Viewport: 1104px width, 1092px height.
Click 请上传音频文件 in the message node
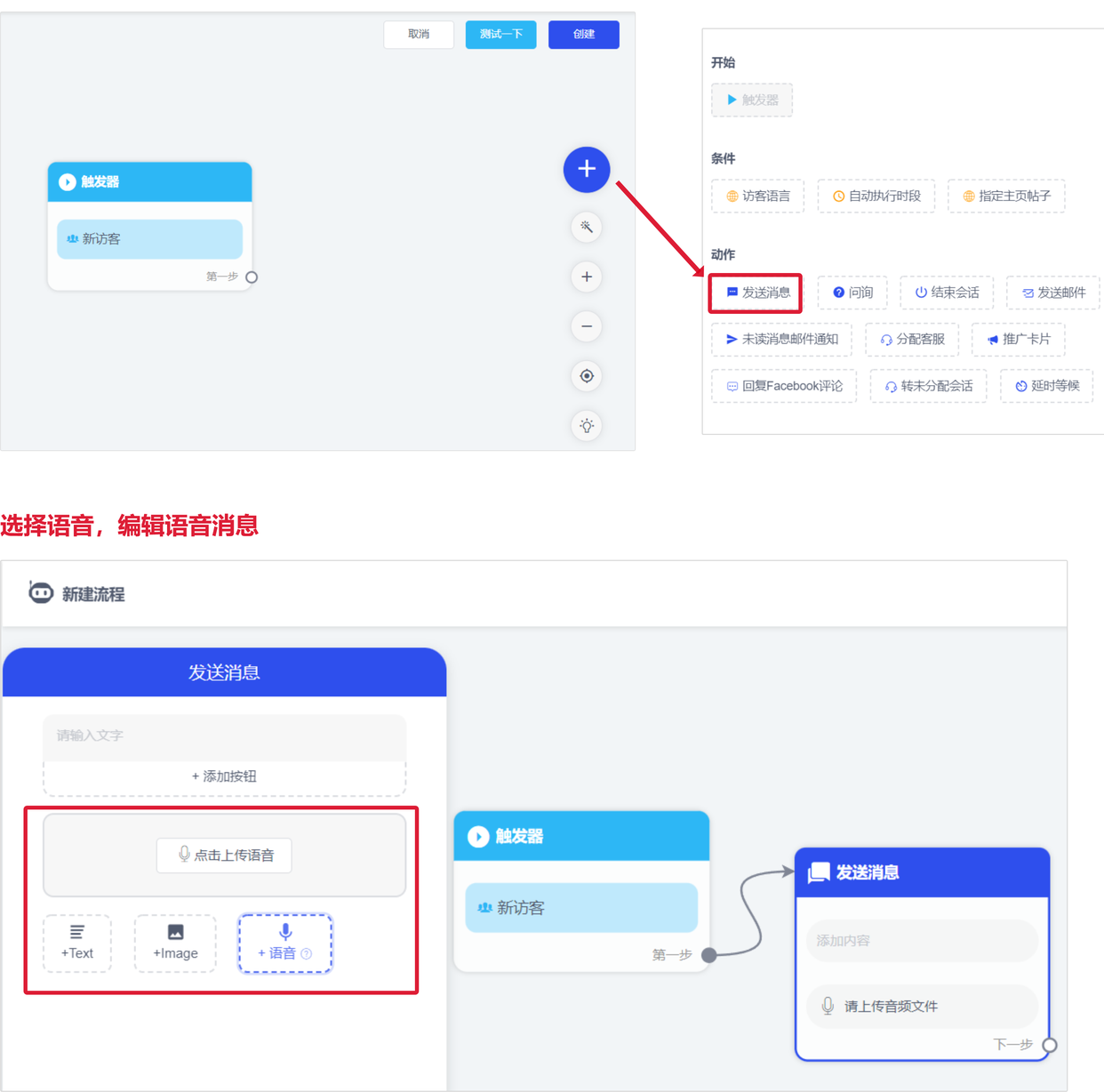coord(922,1007)
